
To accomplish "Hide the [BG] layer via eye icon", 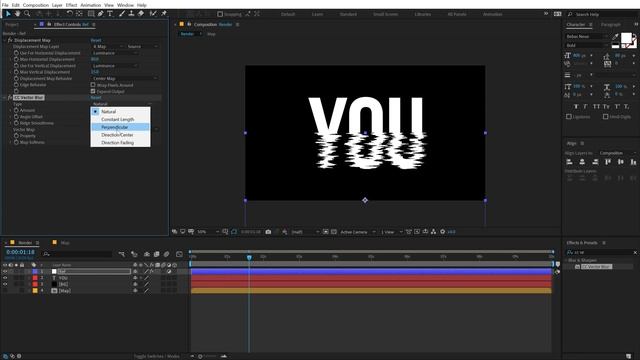I will click(5, 284).
